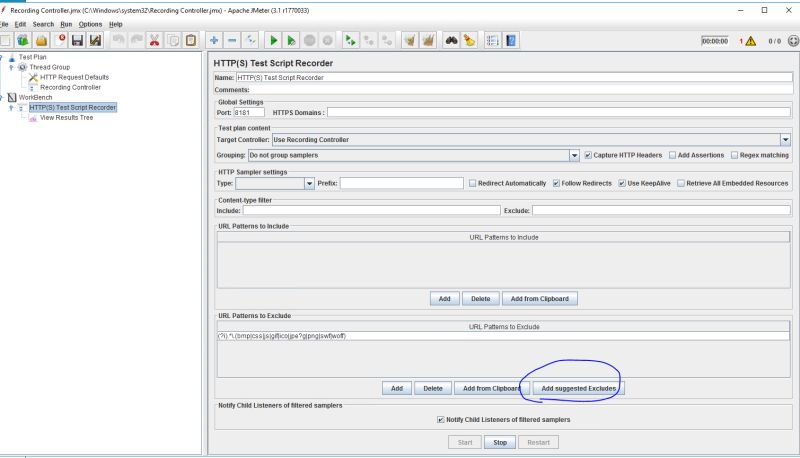
Task: Click the HTTPS Domains field
Action: click(x=559, y=112)
